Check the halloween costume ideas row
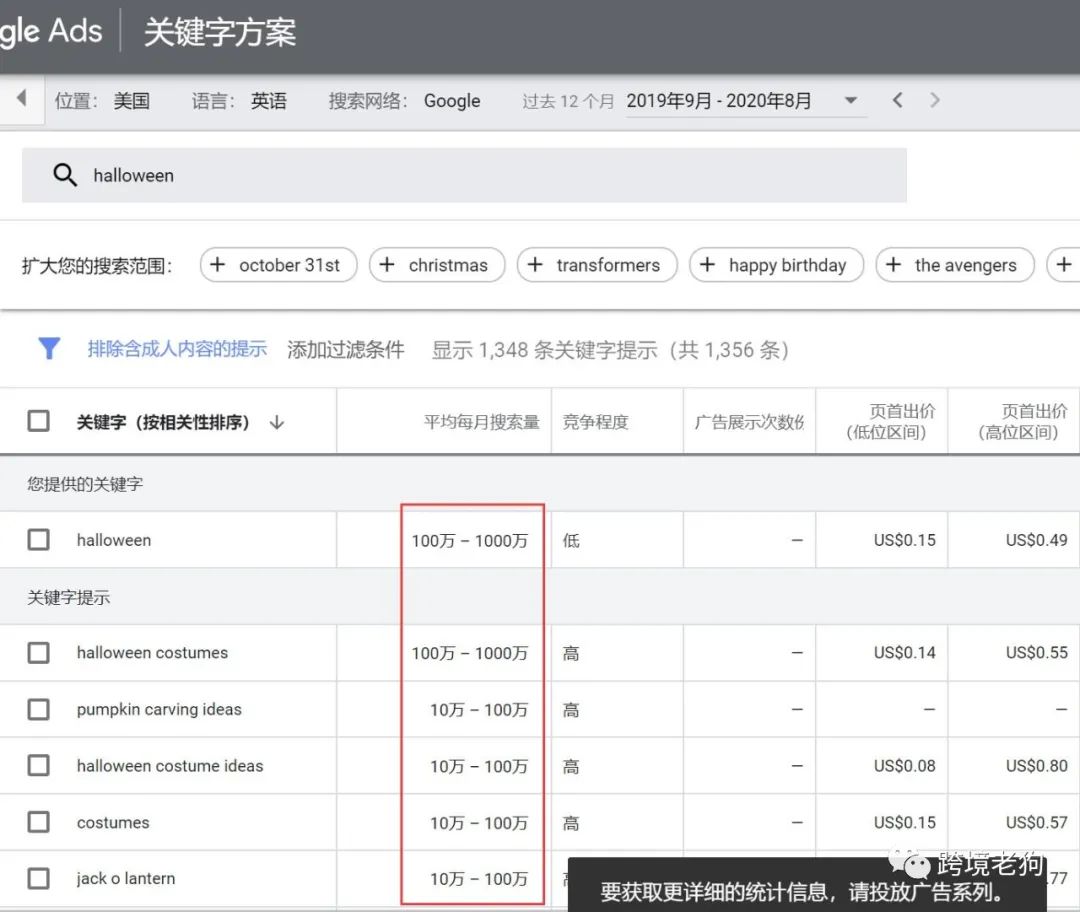This screenshot has width=1080, height=912. [x=39, y=765]
